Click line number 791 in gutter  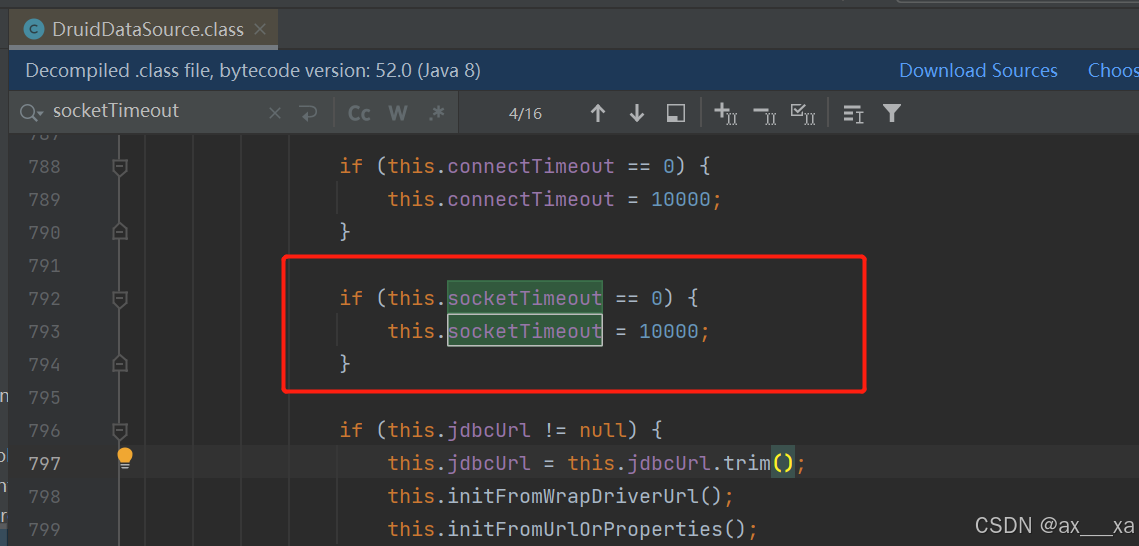(44, 266)
